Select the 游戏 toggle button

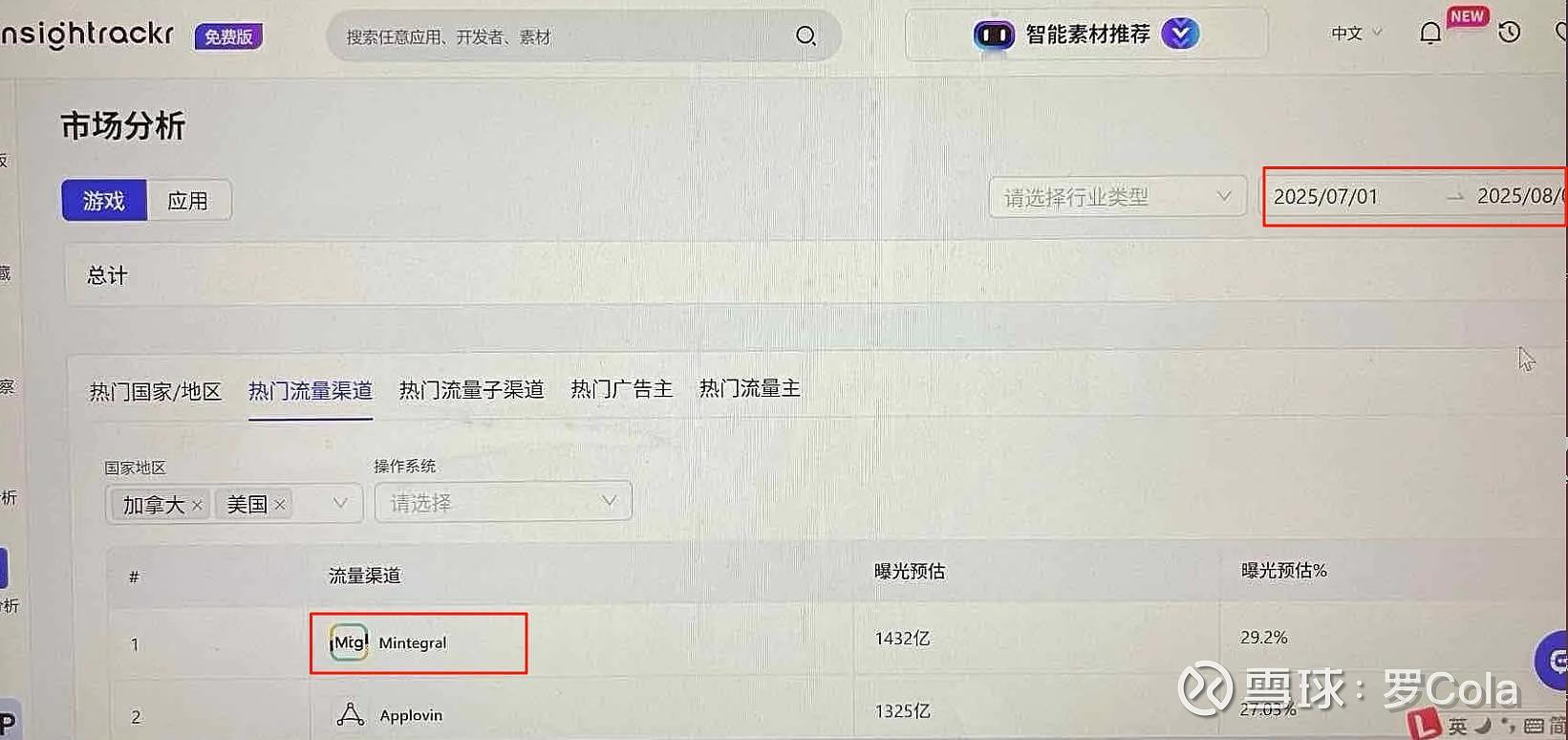[104, 201]
